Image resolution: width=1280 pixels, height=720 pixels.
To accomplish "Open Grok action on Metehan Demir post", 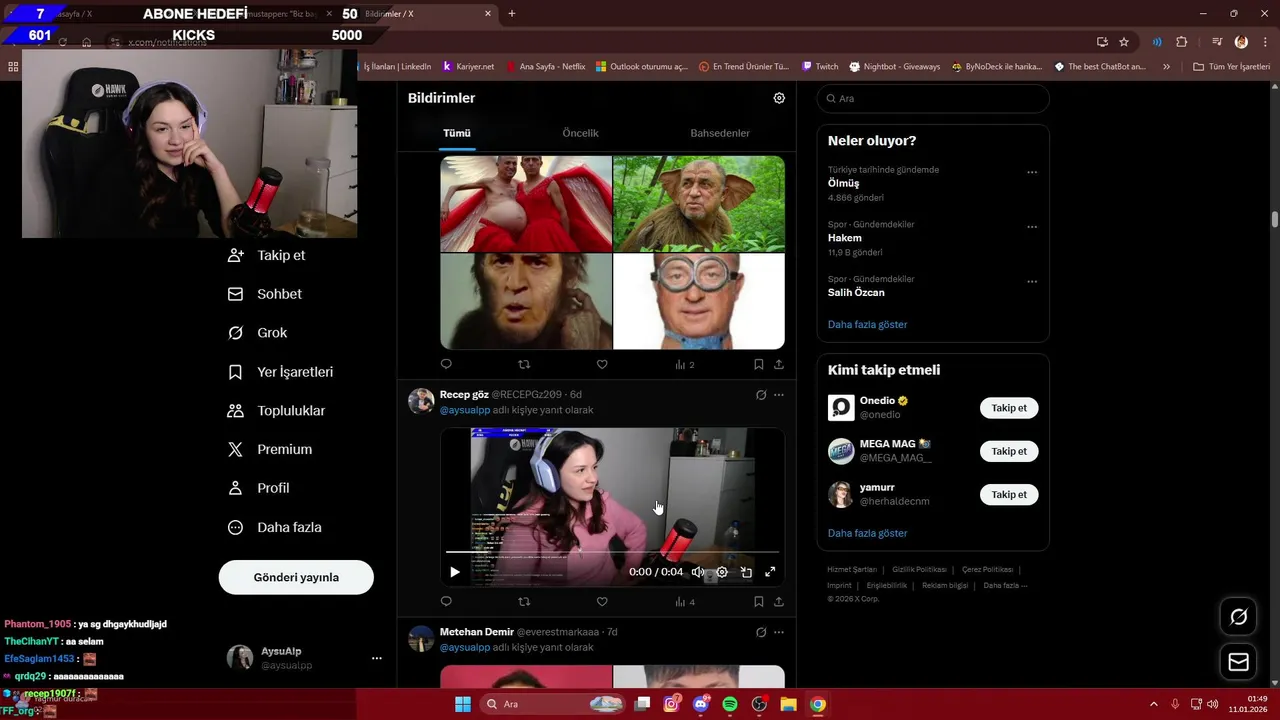I will click(761, 632).
